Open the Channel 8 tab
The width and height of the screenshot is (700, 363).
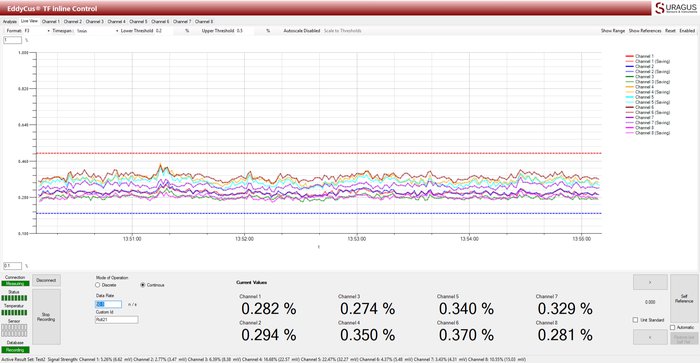pos(204,21)
